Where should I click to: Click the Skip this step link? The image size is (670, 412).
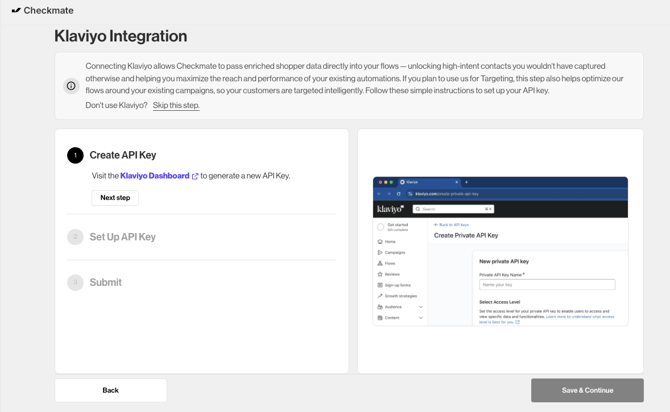[176, 105]
